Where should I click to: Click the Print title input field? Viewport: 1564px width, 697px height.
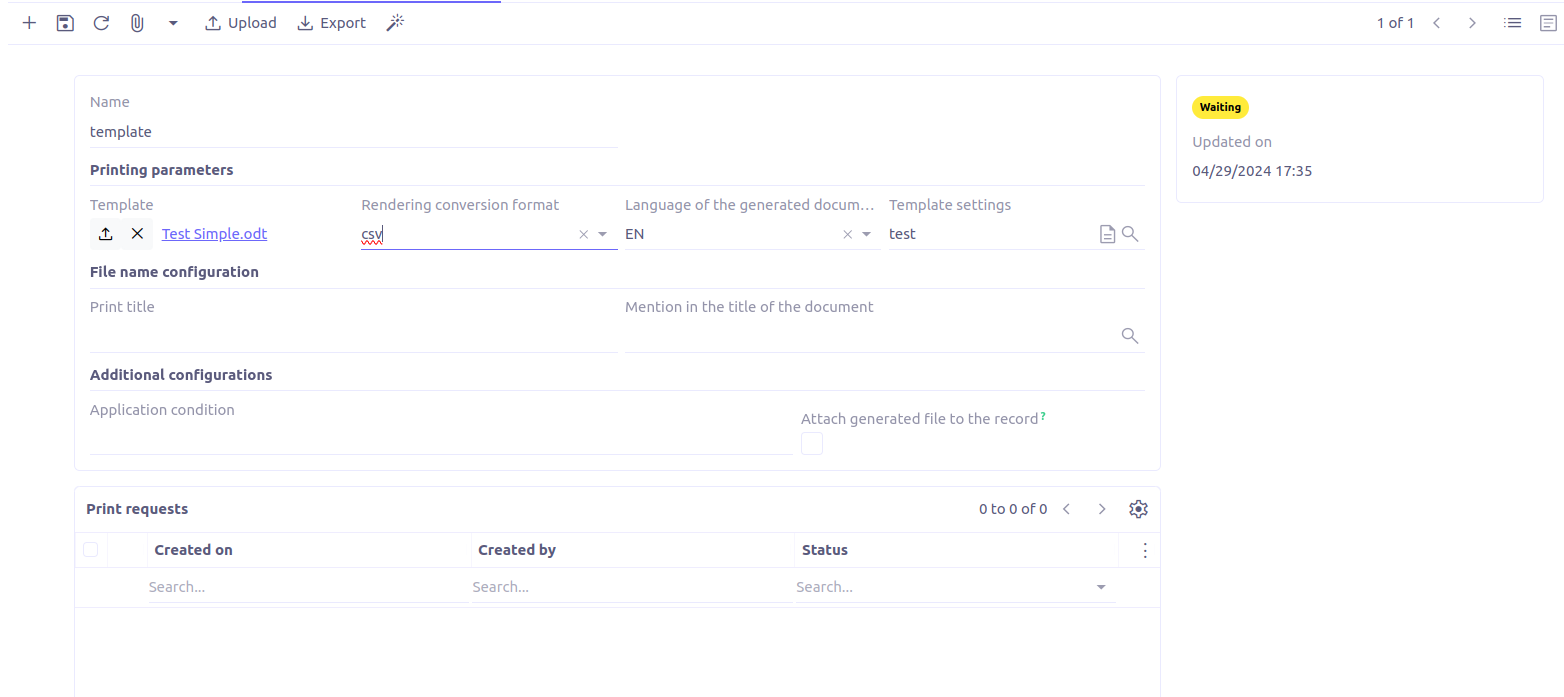click(353, 337)
